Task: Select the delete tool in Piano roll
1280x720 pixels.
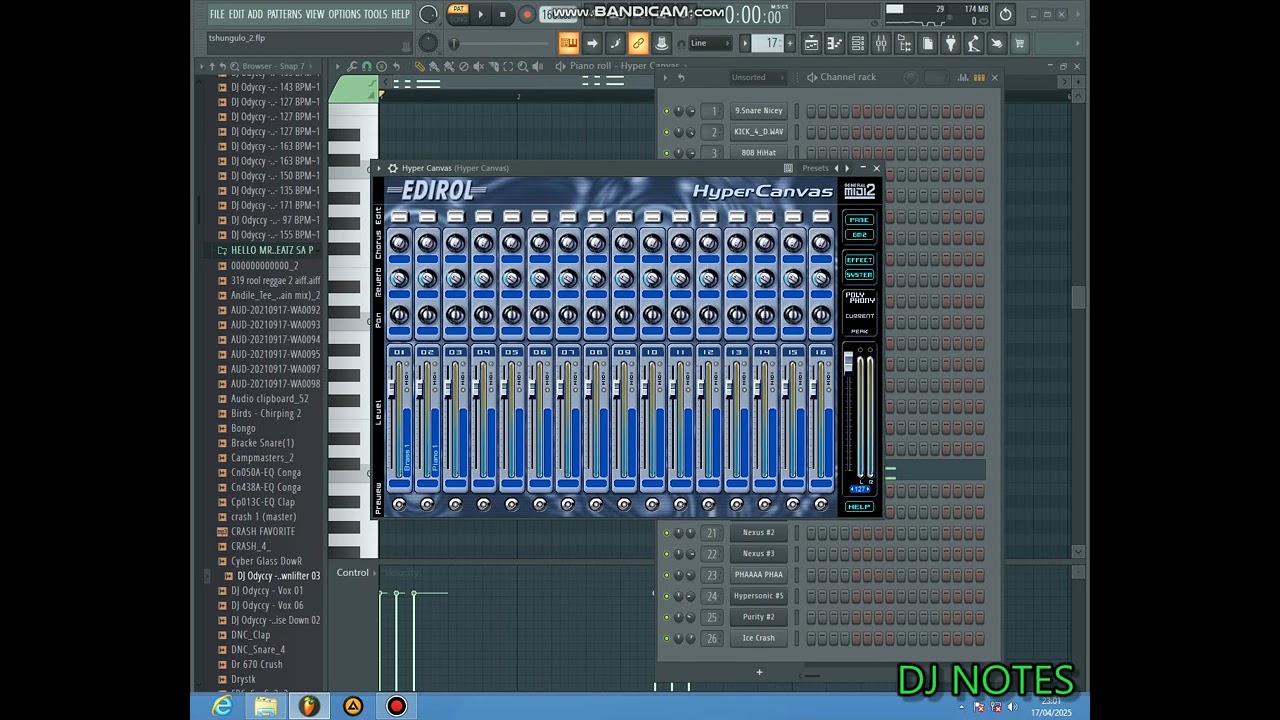Action: 464,66
